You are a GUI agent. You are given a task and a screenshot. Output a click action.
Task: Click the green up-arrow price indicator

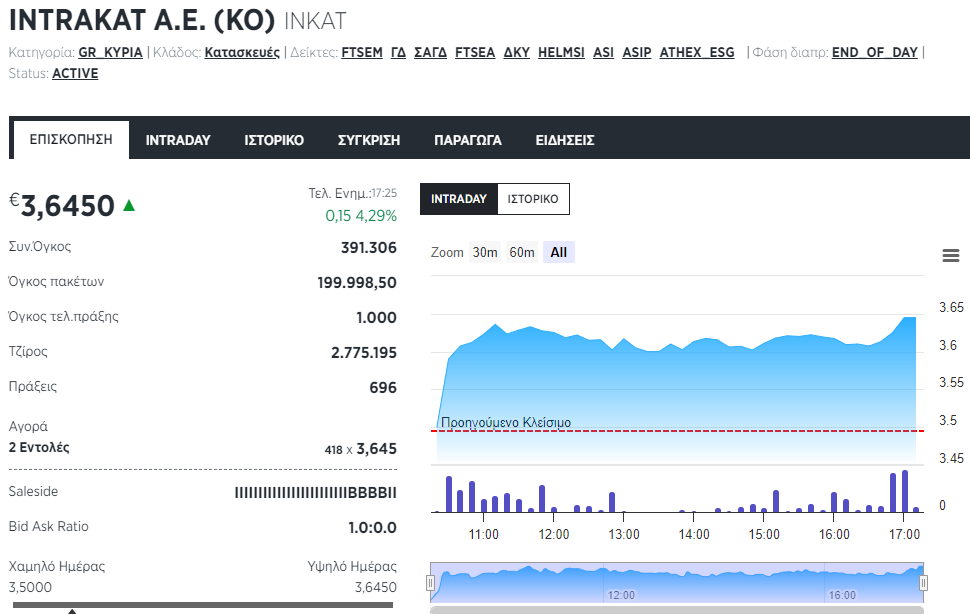pos(129,205)
